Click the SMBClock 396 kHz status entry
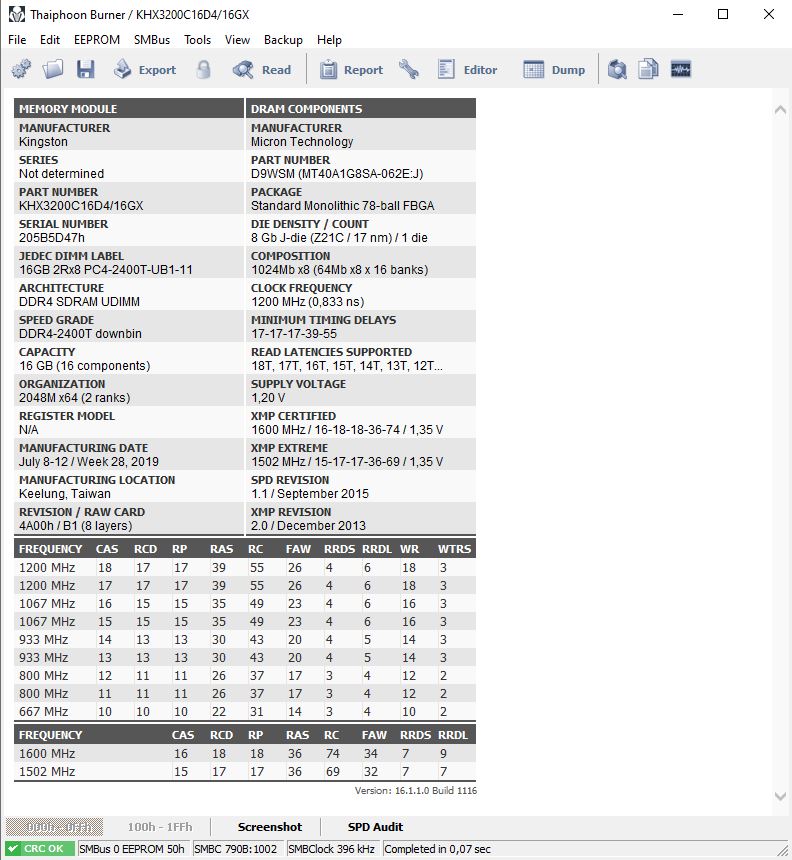The width and height of the screenshot is (792, 860). [x=332, y=848]
